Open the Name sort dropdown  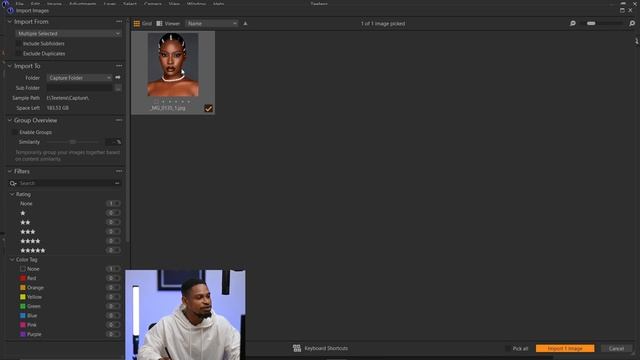pyautogui.click(x=212, y=24)
